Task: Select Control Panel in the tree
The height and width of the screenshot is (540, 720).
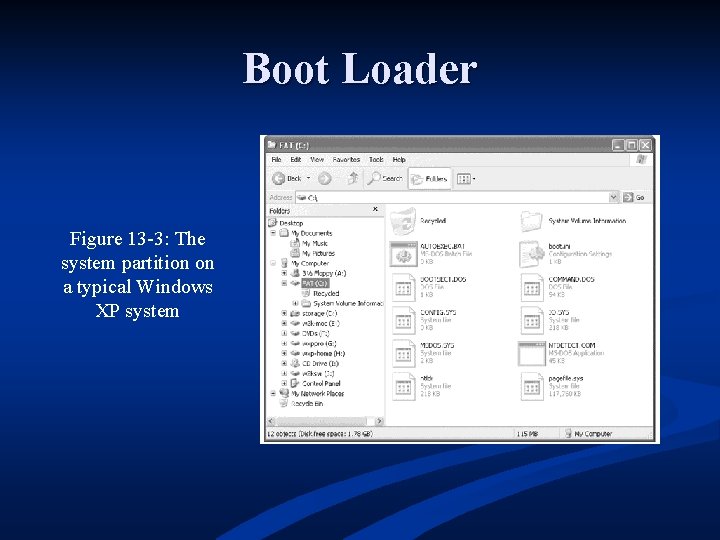Action: 321,383
